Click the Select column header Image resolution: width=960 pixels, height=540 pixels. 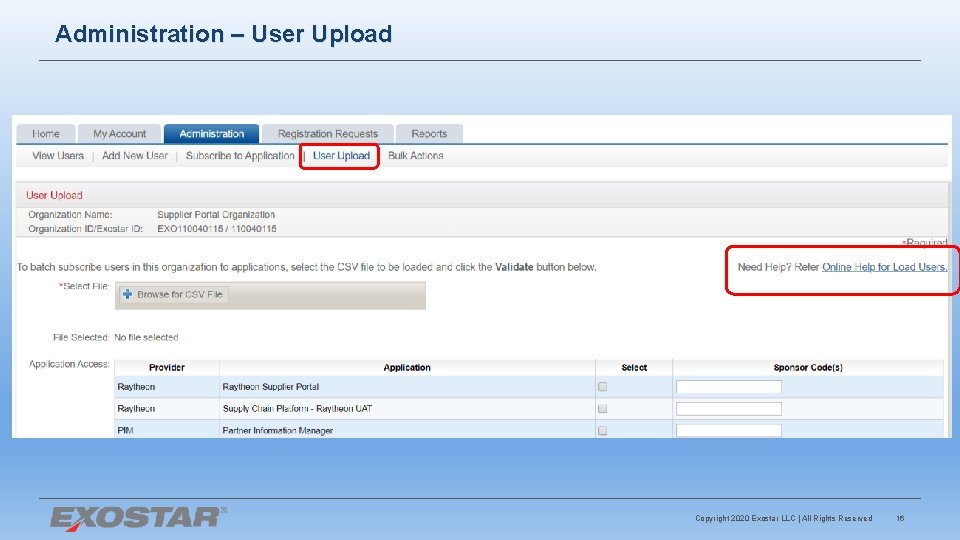point(634,367)
